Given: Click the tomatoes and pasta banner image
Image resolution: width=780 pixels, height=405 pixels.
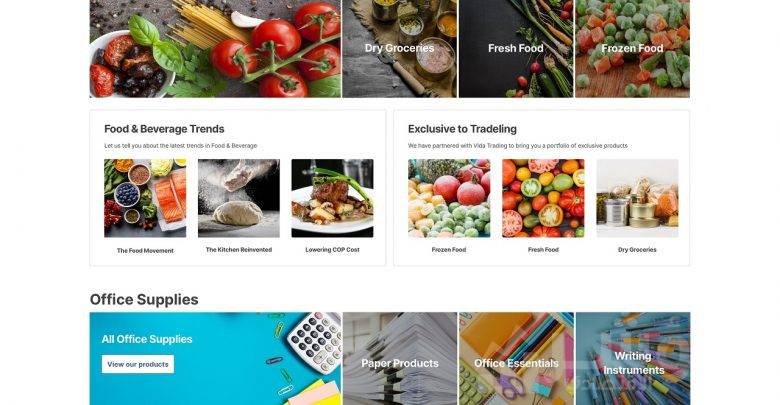Looking at the screenshot, I should point(215,48).
